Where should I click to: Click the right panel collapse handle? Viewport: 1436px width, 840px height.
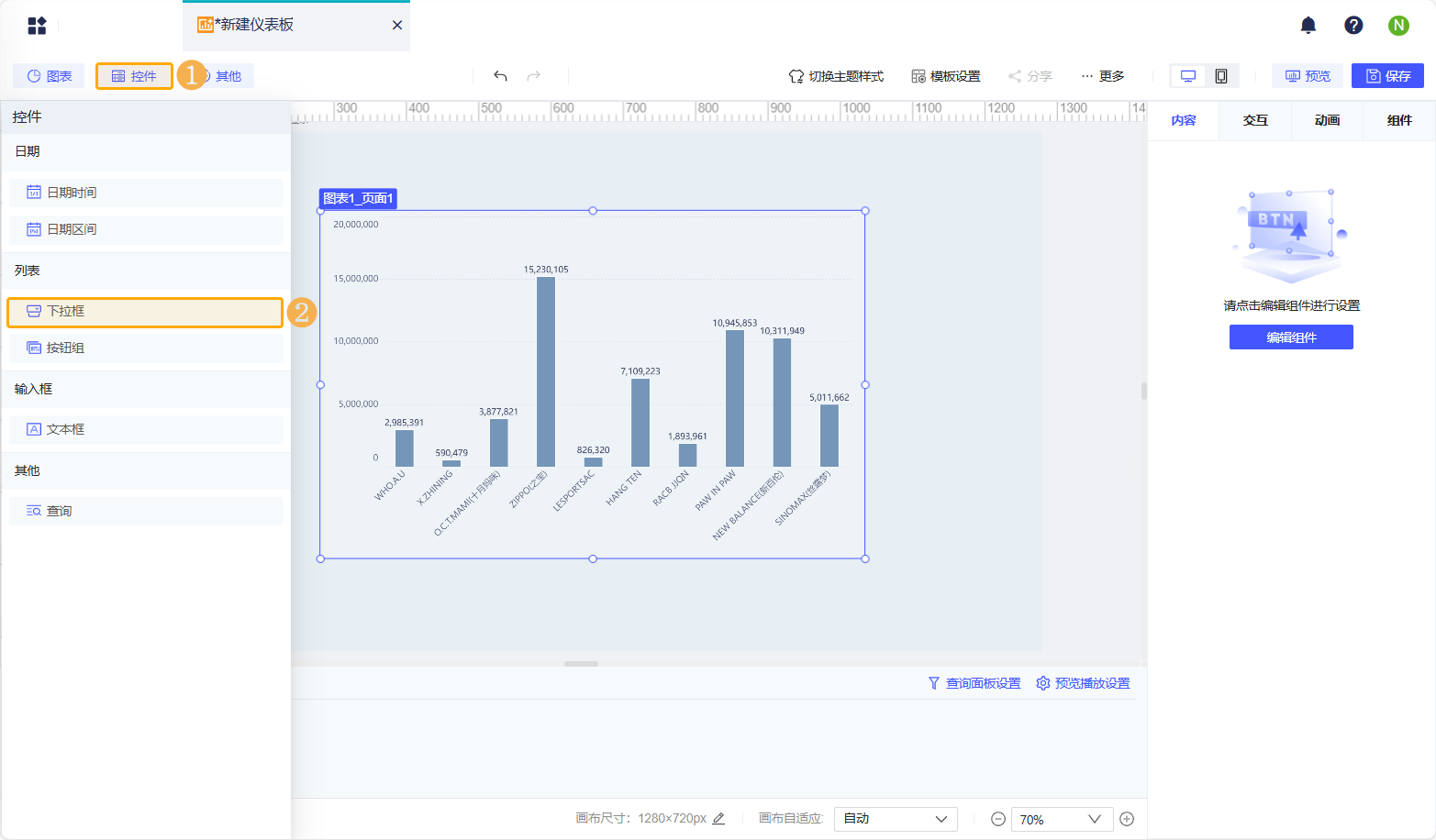pos(1144,392)
